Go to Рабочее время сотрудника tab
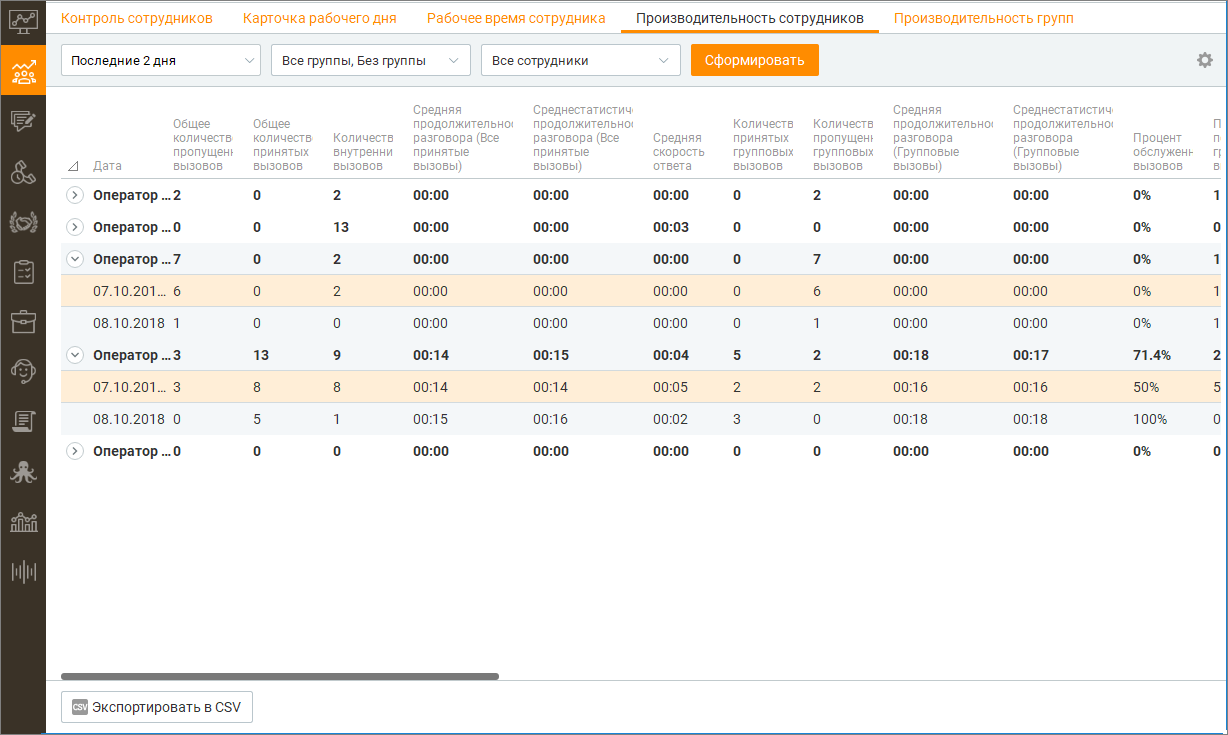1228x735 pixels. click(516, 18)
